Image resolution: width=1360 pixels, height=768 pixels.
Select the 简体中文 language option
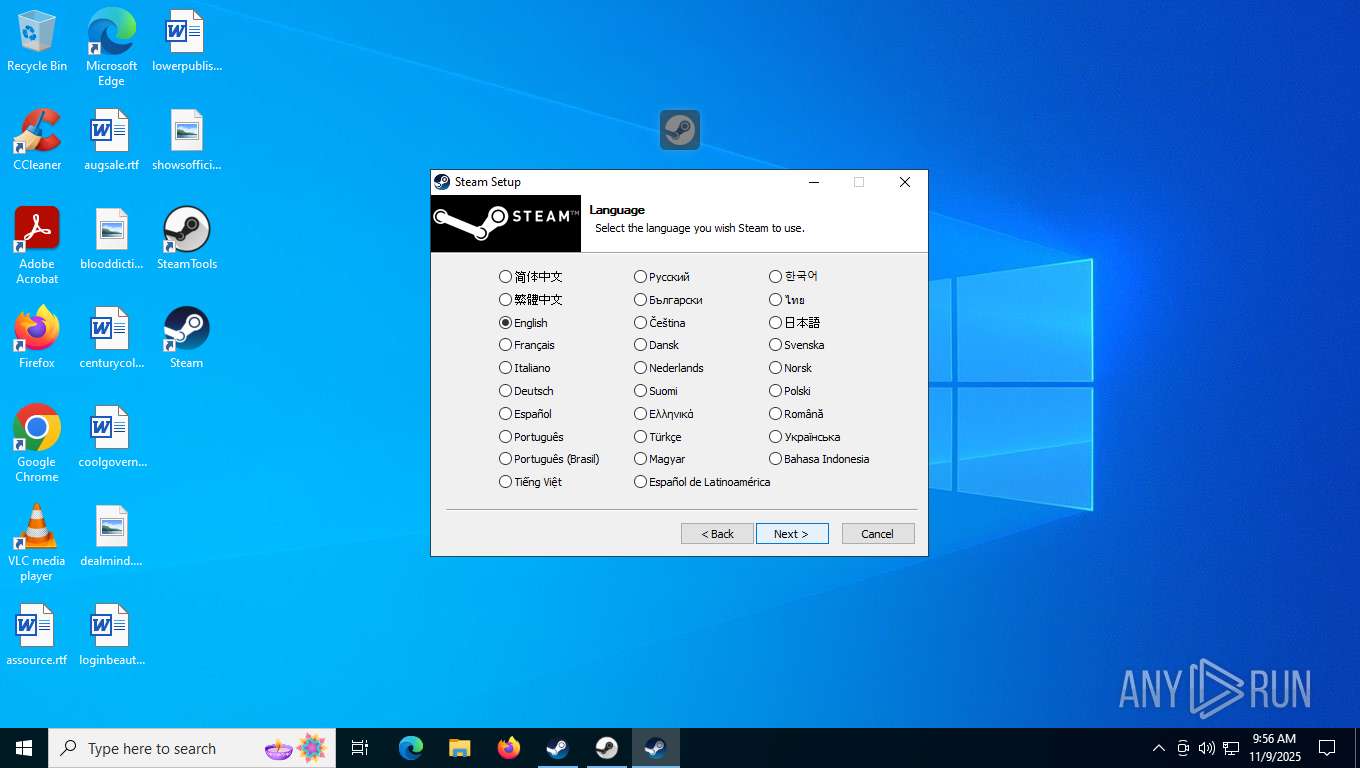tap(531, 277)
